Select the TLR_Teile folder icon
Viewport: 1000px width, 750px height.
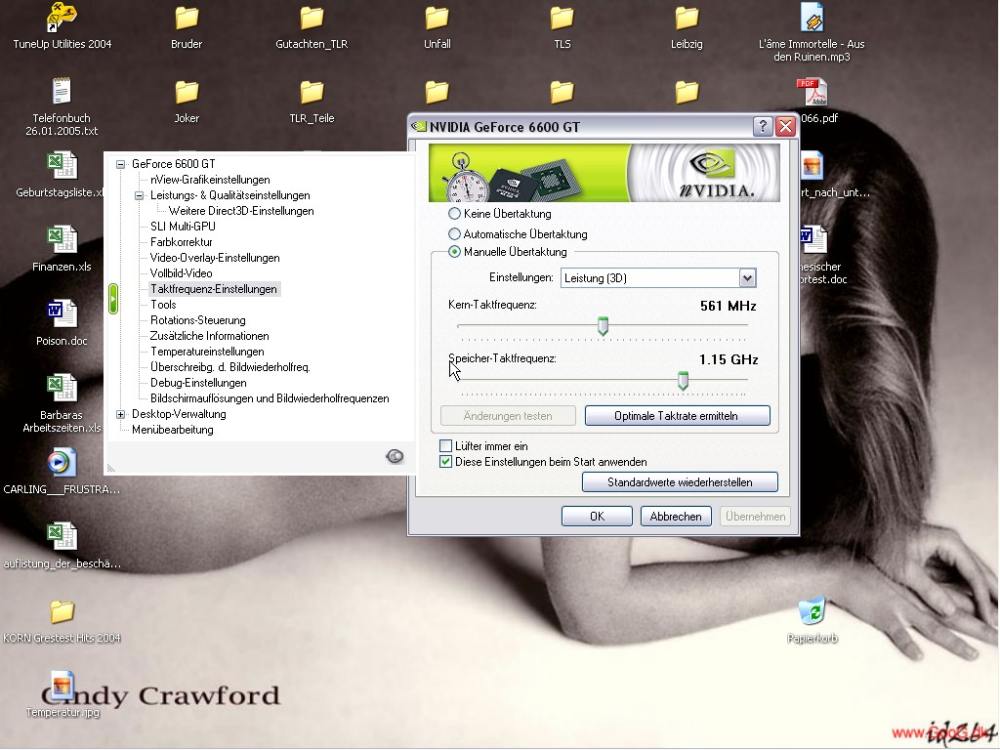pos(311,92)
